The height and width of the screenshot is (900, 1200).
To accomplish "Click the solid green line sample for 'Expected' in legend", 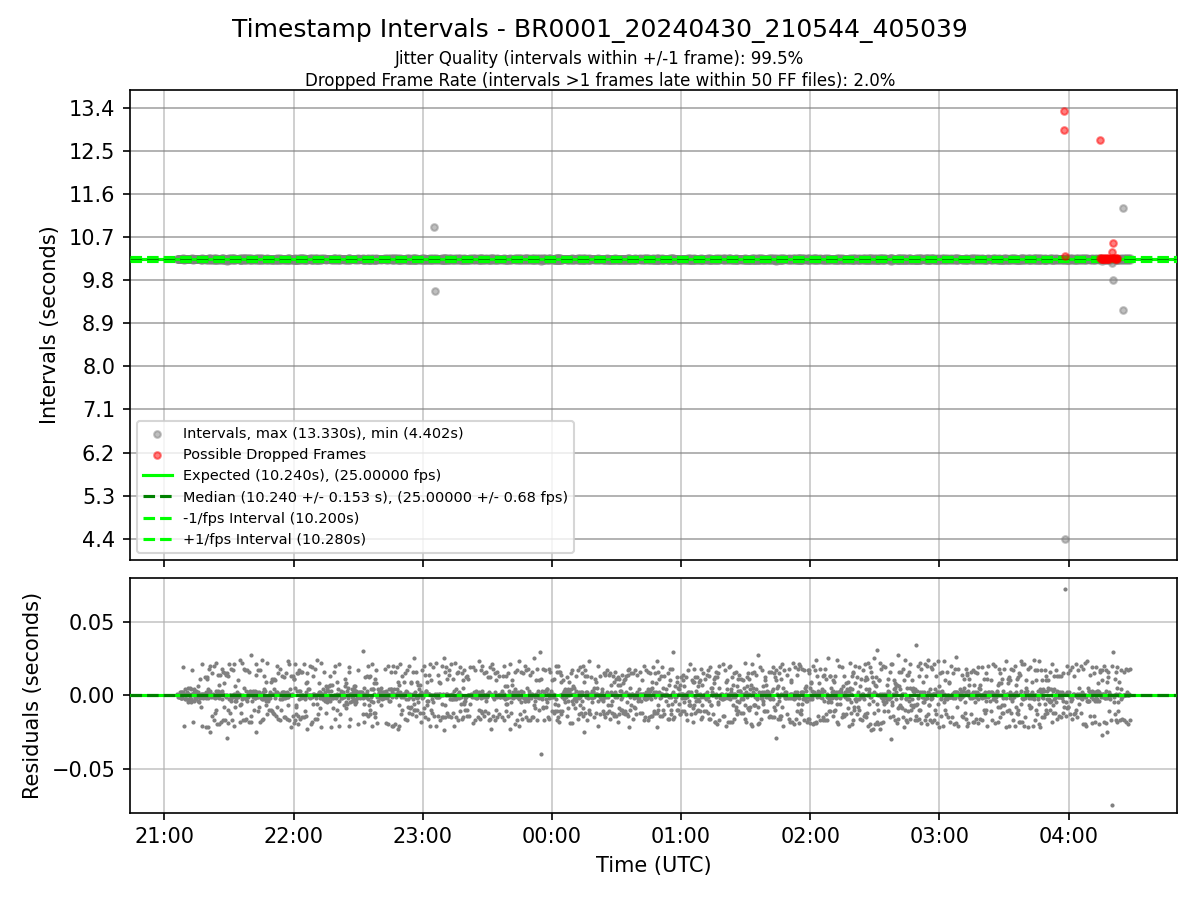I will (x=157, y=475).
